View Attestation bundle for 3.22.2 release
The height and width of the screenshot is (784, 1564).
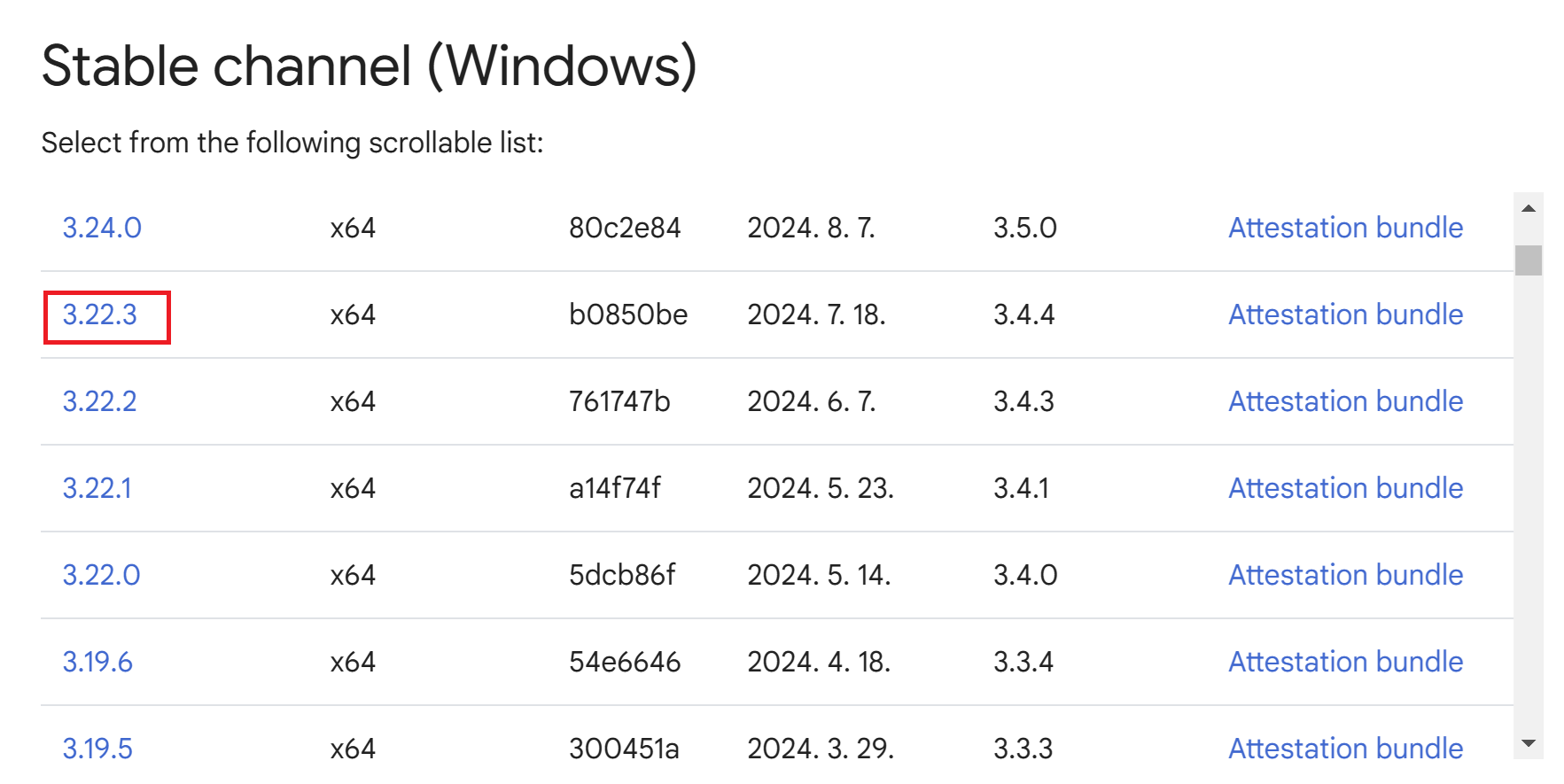click(1345, 401)
